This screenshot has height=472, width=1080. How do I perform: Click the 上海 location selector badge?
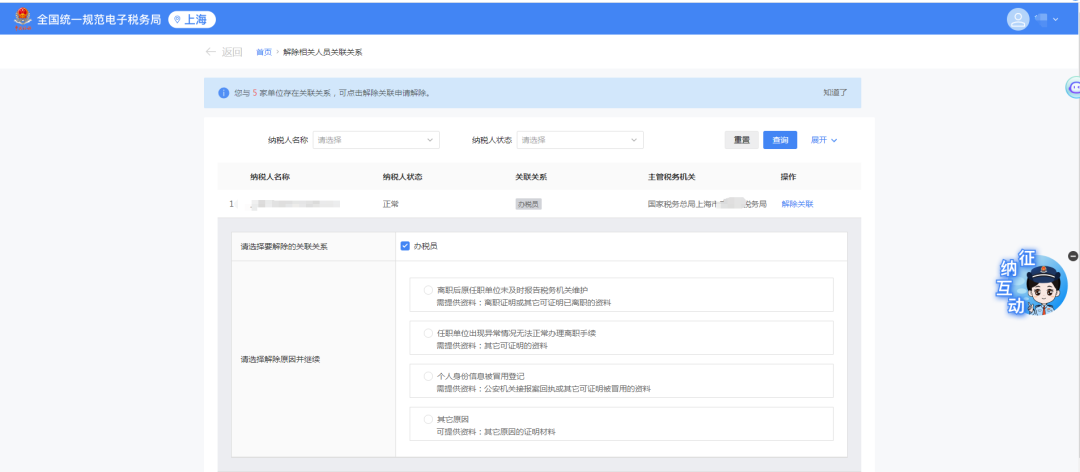pos(192,19)
